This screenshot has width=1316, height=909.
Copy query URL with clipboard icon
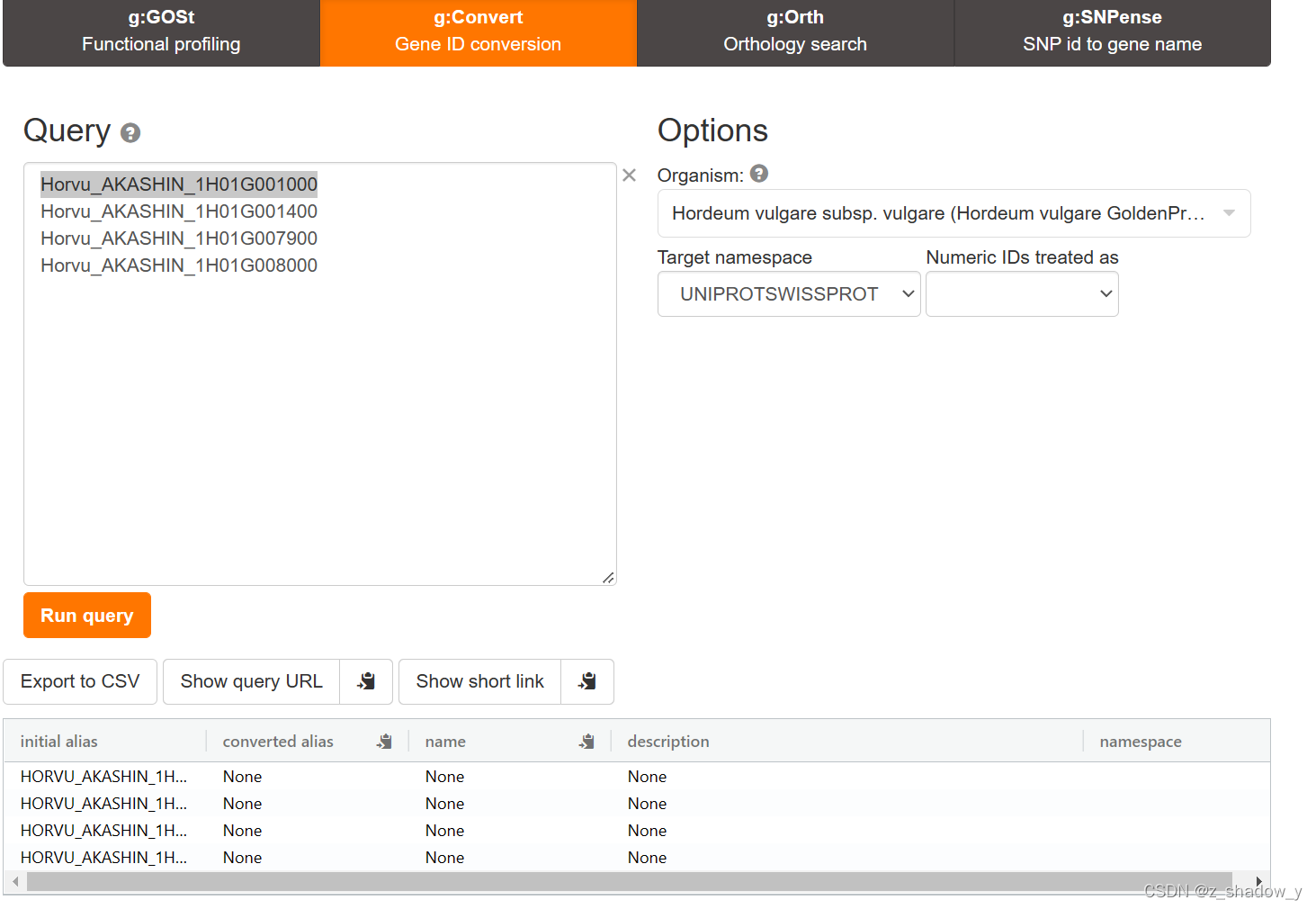(x=366, y=681)
